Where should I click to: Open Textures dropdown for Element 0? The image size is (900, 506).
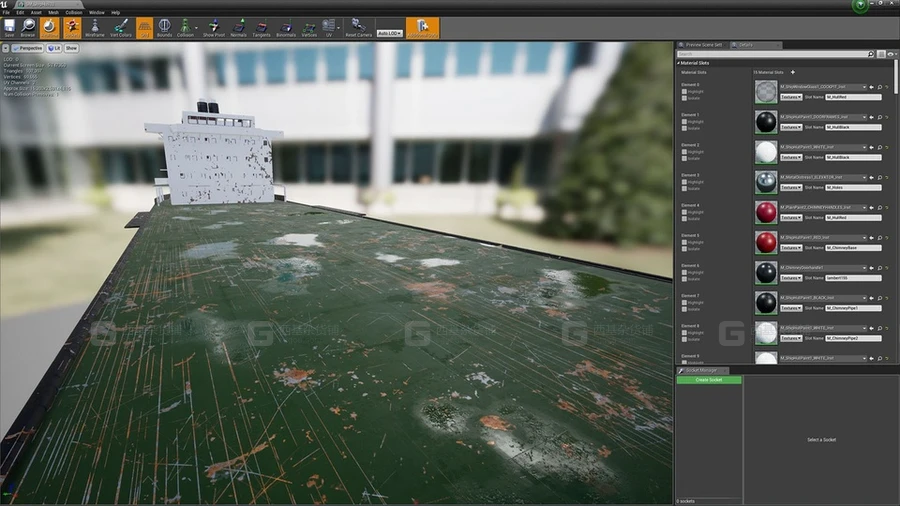click(791, 97)
